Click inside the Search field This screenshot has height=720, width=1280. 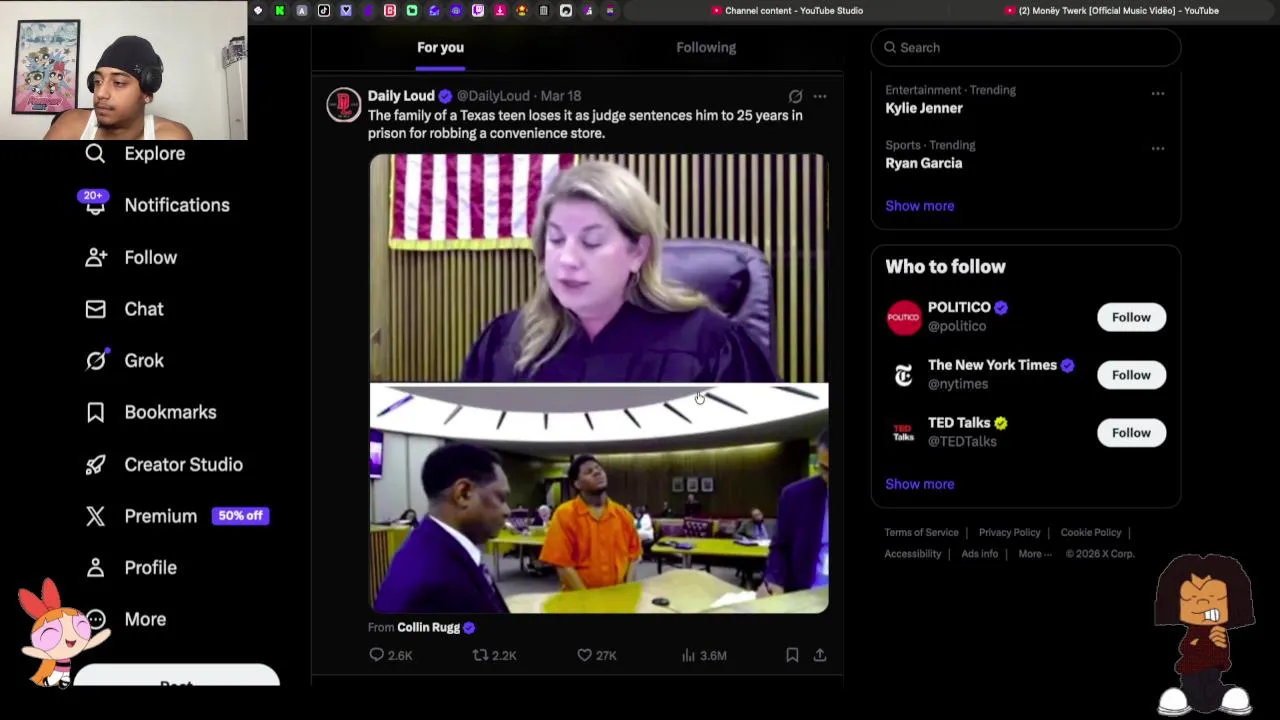click(1026, 47)
